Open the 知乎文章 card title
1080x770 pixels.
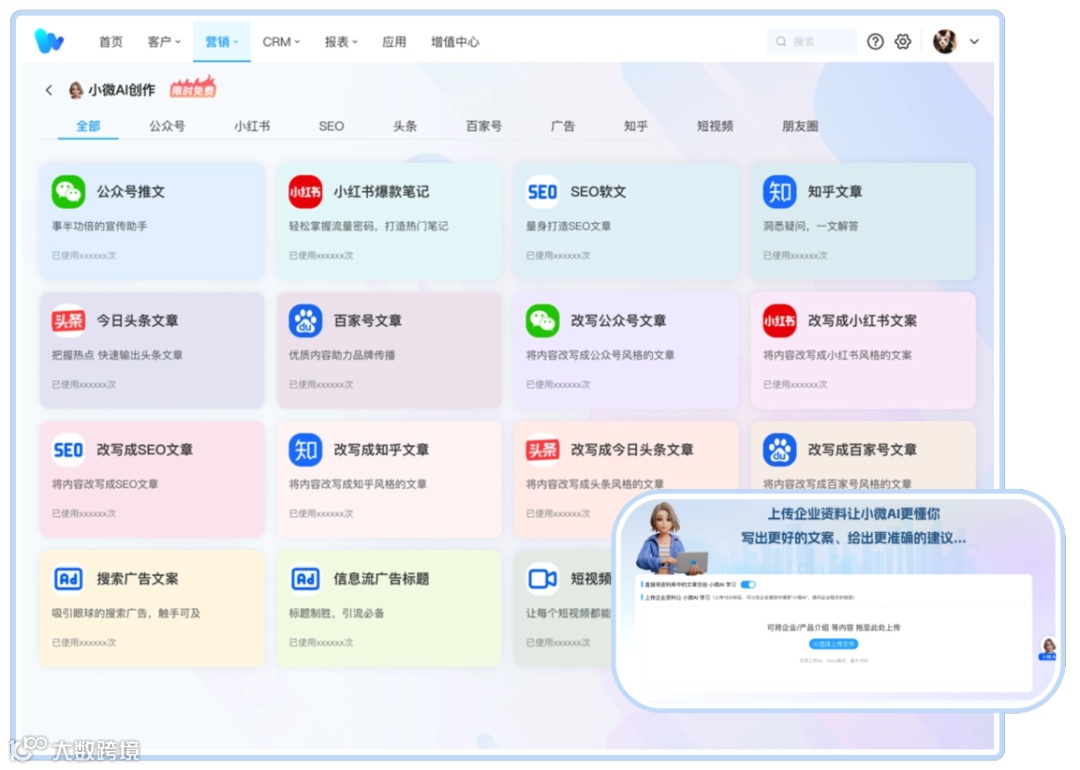pos(835,191)
